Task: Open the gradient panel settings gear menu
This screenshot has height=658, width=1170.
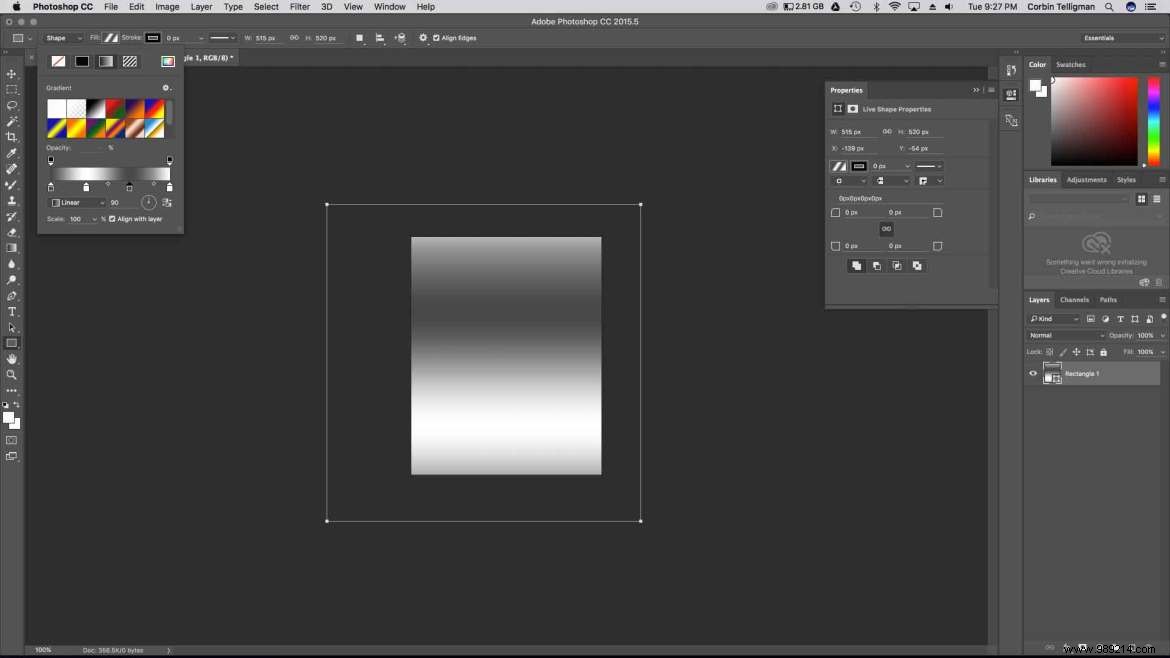Action: 166,88
